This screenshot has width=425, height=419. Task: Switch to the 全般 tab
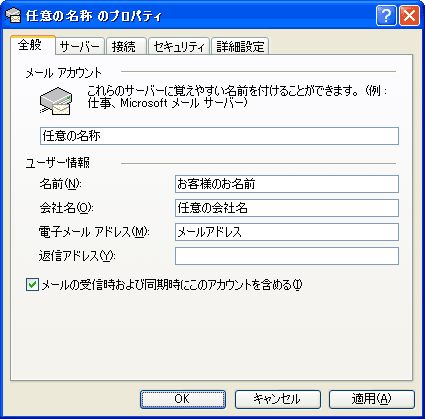click(x=32, y=45)
